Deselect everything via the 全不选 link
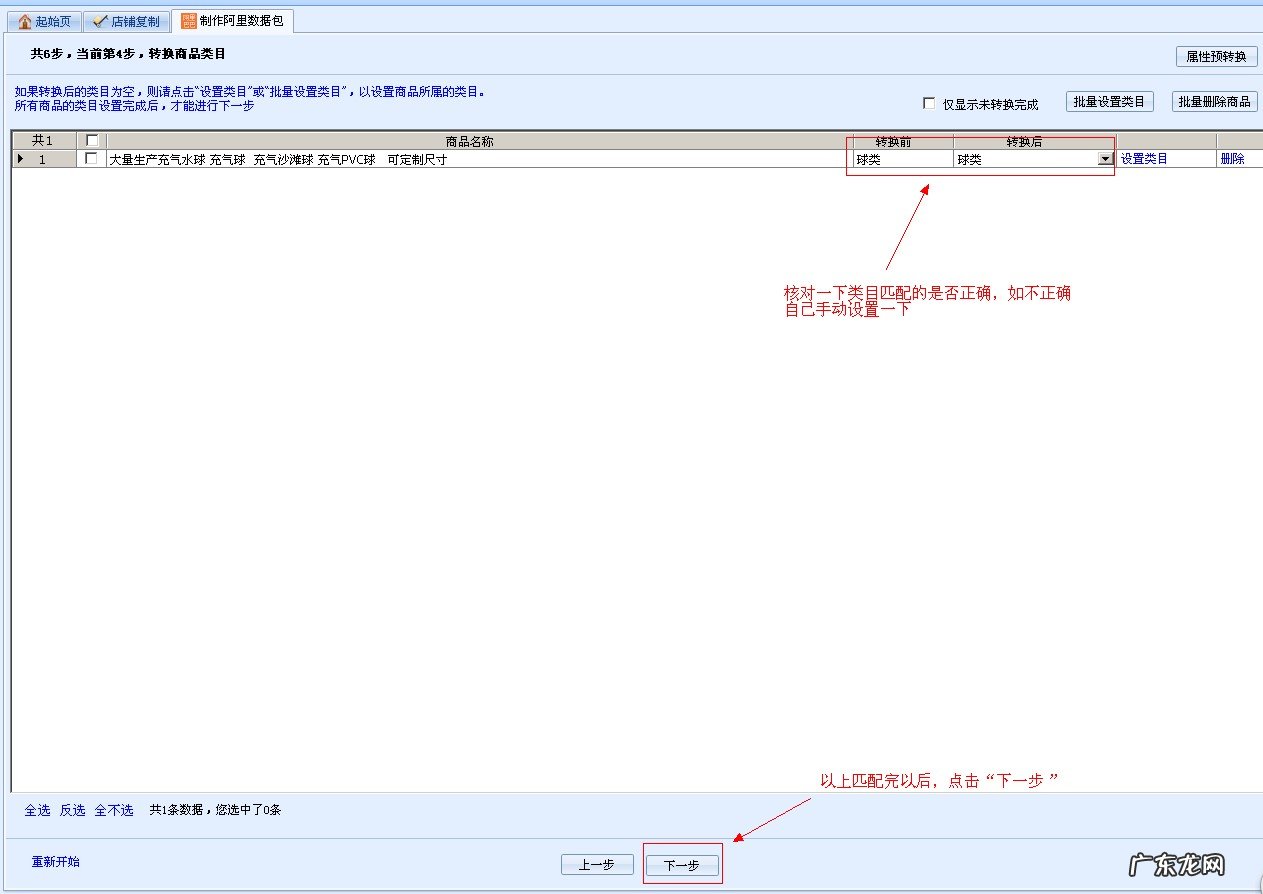Image resolution: width=1263 pixels, height=894 pixels. pyautogui.click(x=114, y=810)
